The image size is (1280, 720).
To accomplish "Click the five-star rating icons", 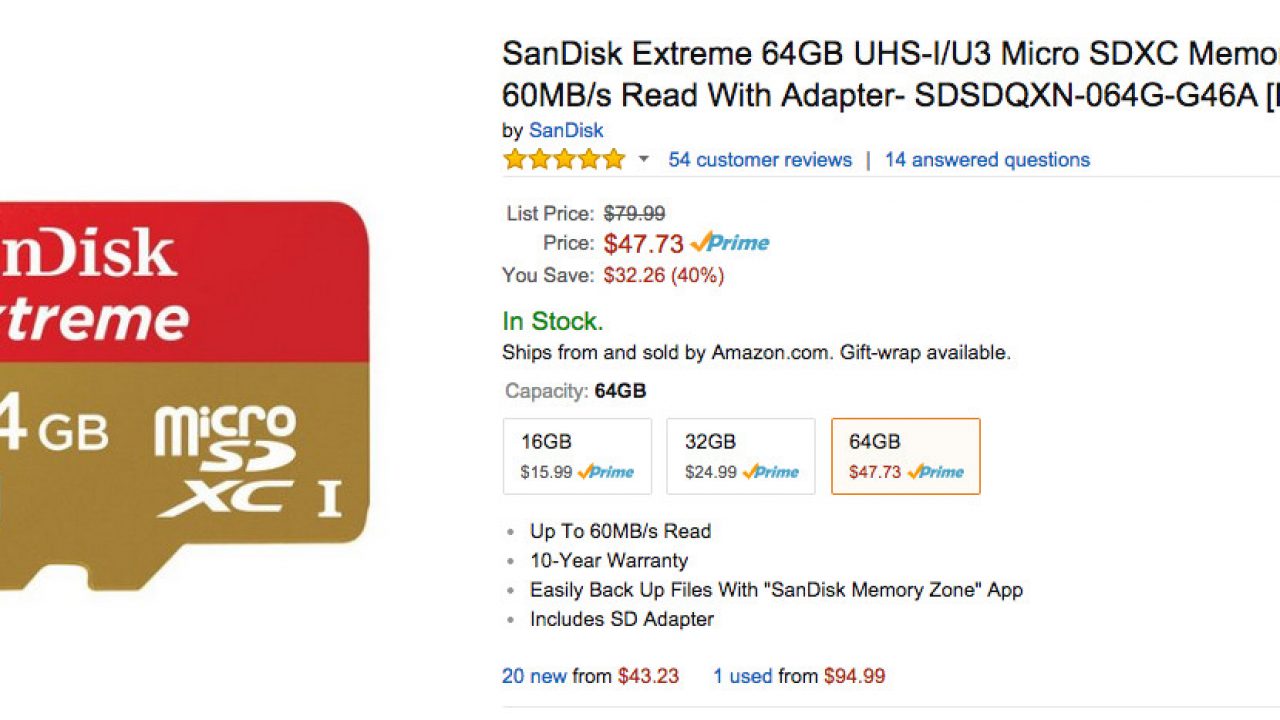I will 564,159.
